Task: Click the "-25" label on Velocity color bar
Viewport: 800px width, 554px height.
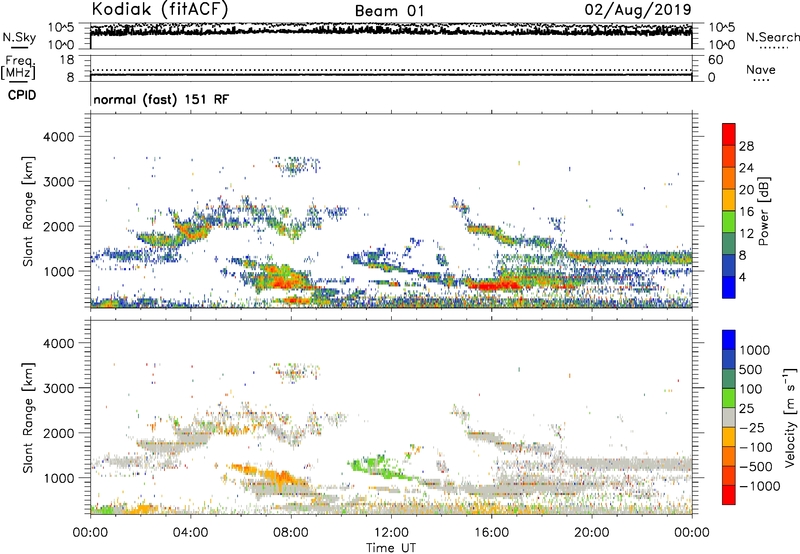Action: [752, 428]
